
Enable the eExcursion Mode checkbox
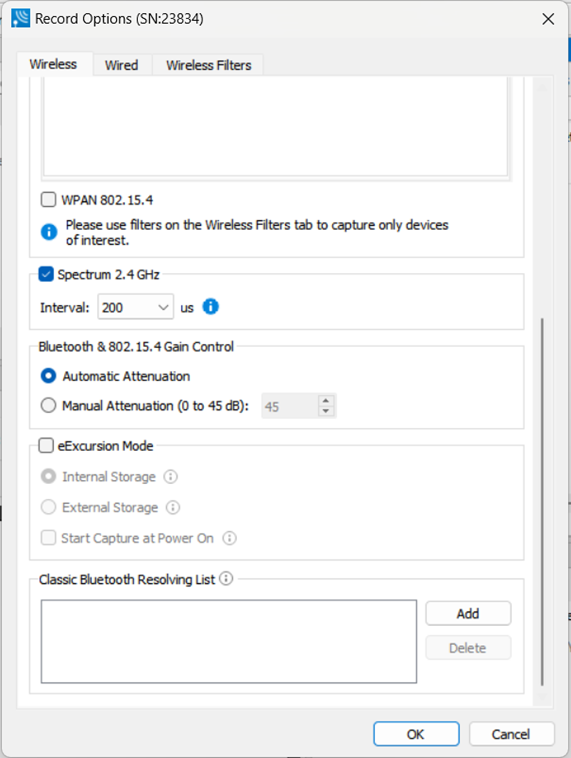point(46,445)
